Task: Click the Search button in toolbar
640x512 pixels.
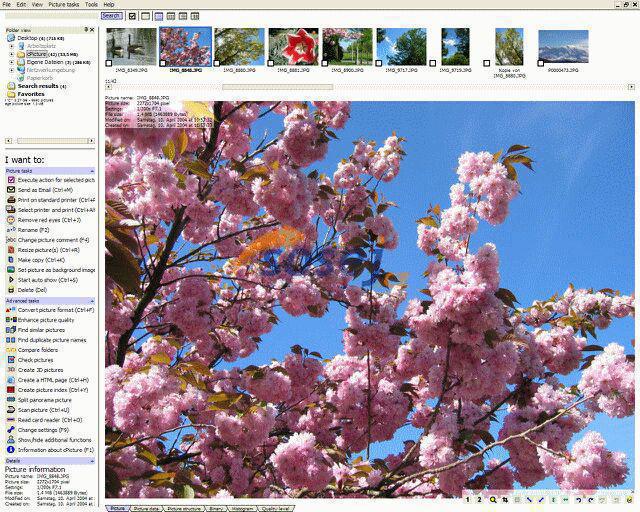Action: [x=111, y=16]
